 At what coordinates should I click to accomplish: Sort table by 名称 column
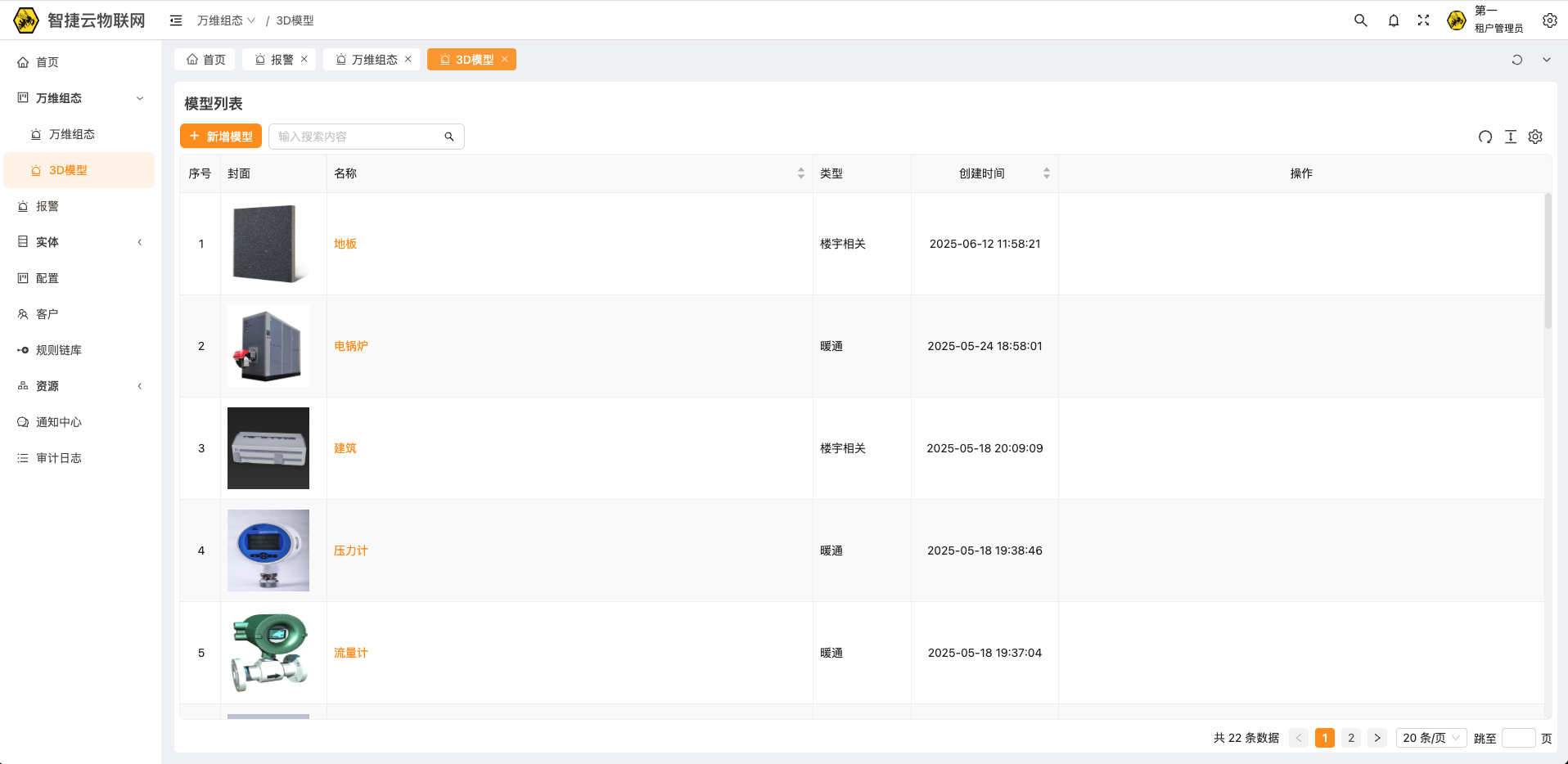(800, 173)
